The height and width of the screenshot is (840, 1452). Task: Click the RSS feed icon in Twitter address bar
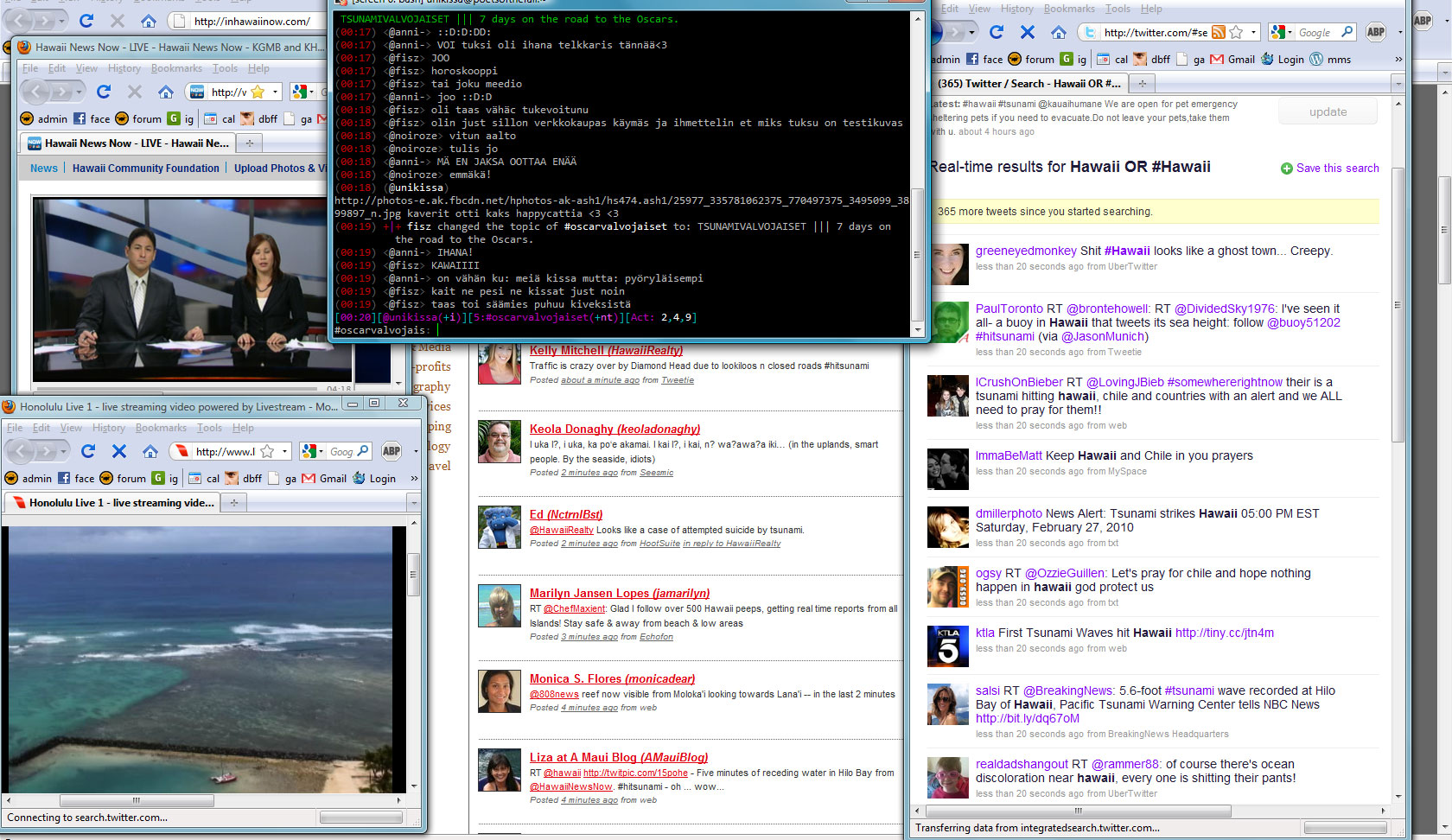(1218, 33)
